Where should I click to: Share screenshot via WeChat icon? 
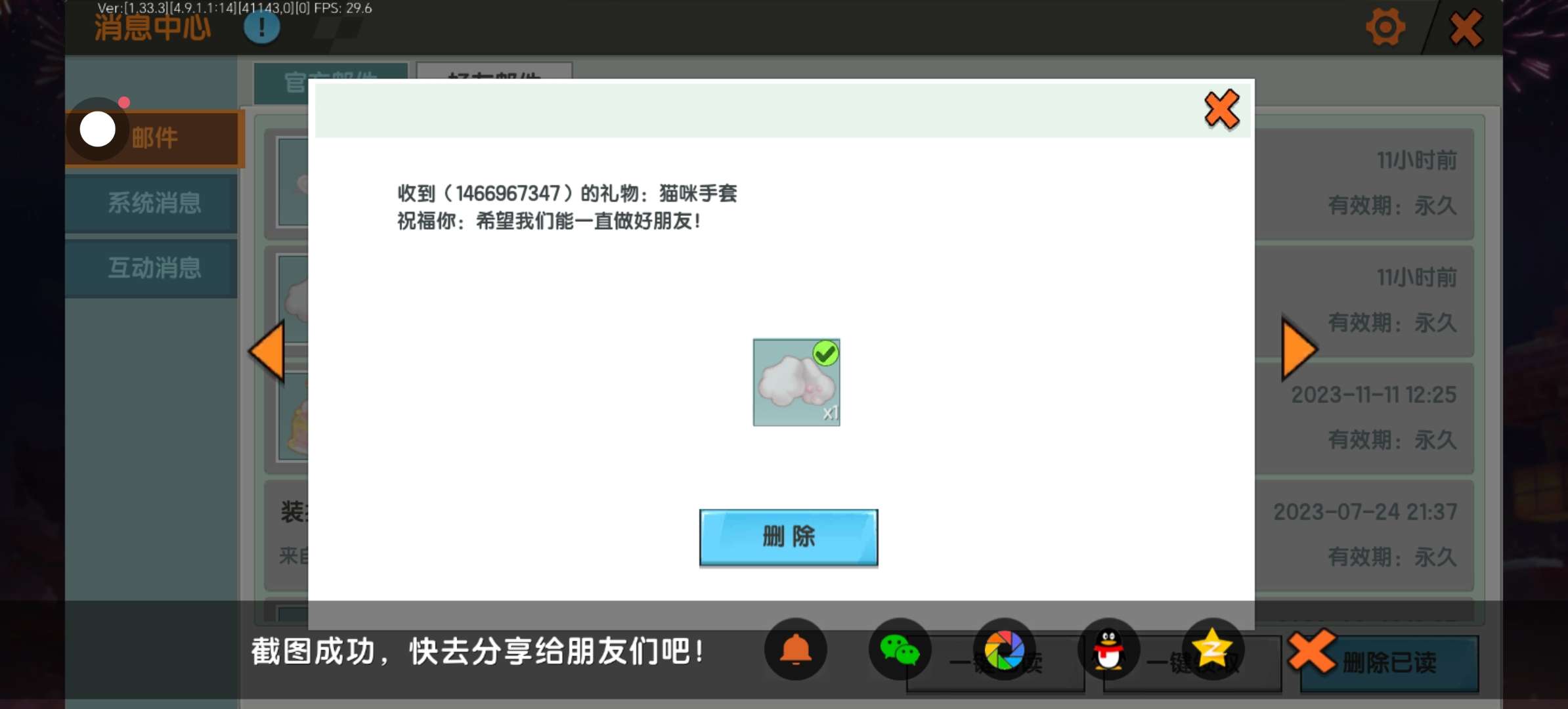click(x=899, y=650)
